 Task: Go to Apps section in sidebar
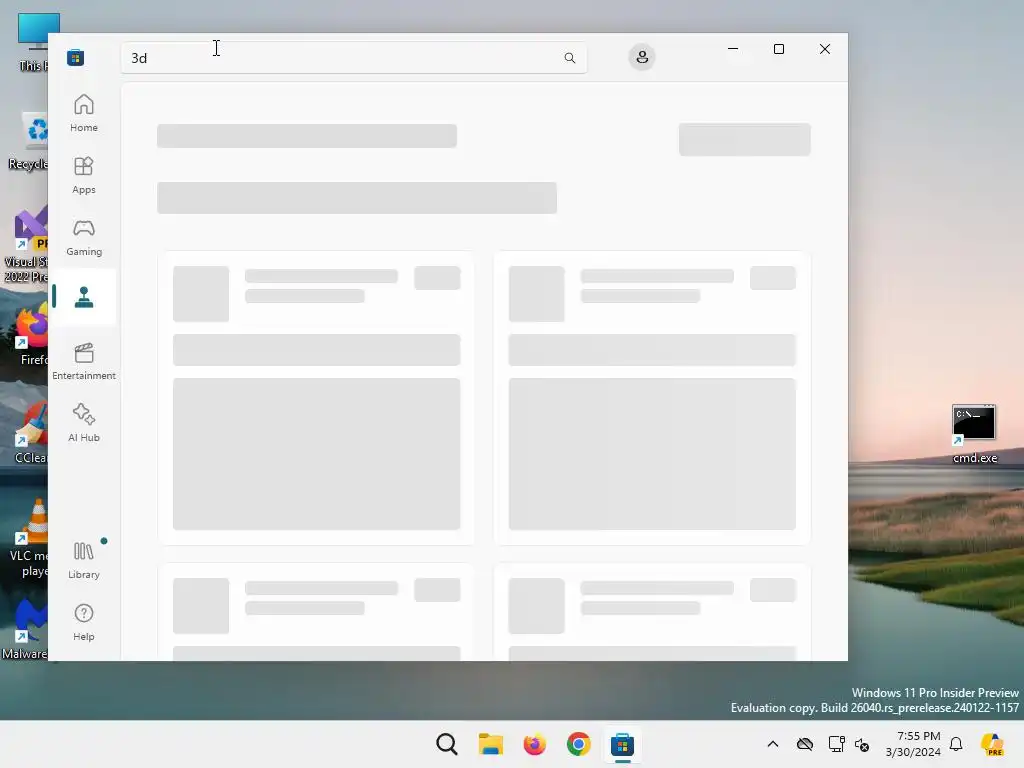coord(84,175)
